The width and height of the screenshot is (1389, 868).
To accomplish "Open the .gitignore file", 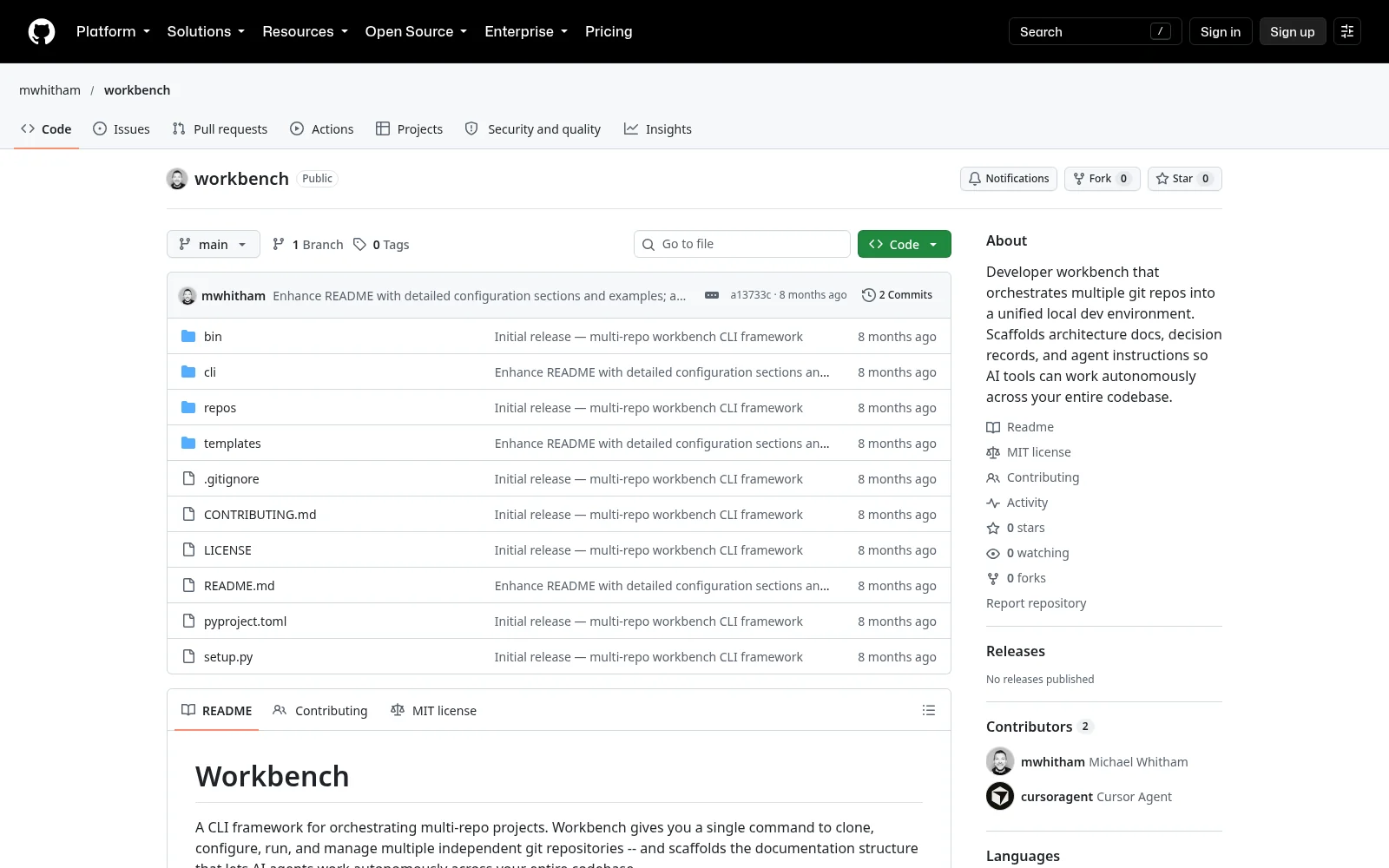I will click(231, 479).
